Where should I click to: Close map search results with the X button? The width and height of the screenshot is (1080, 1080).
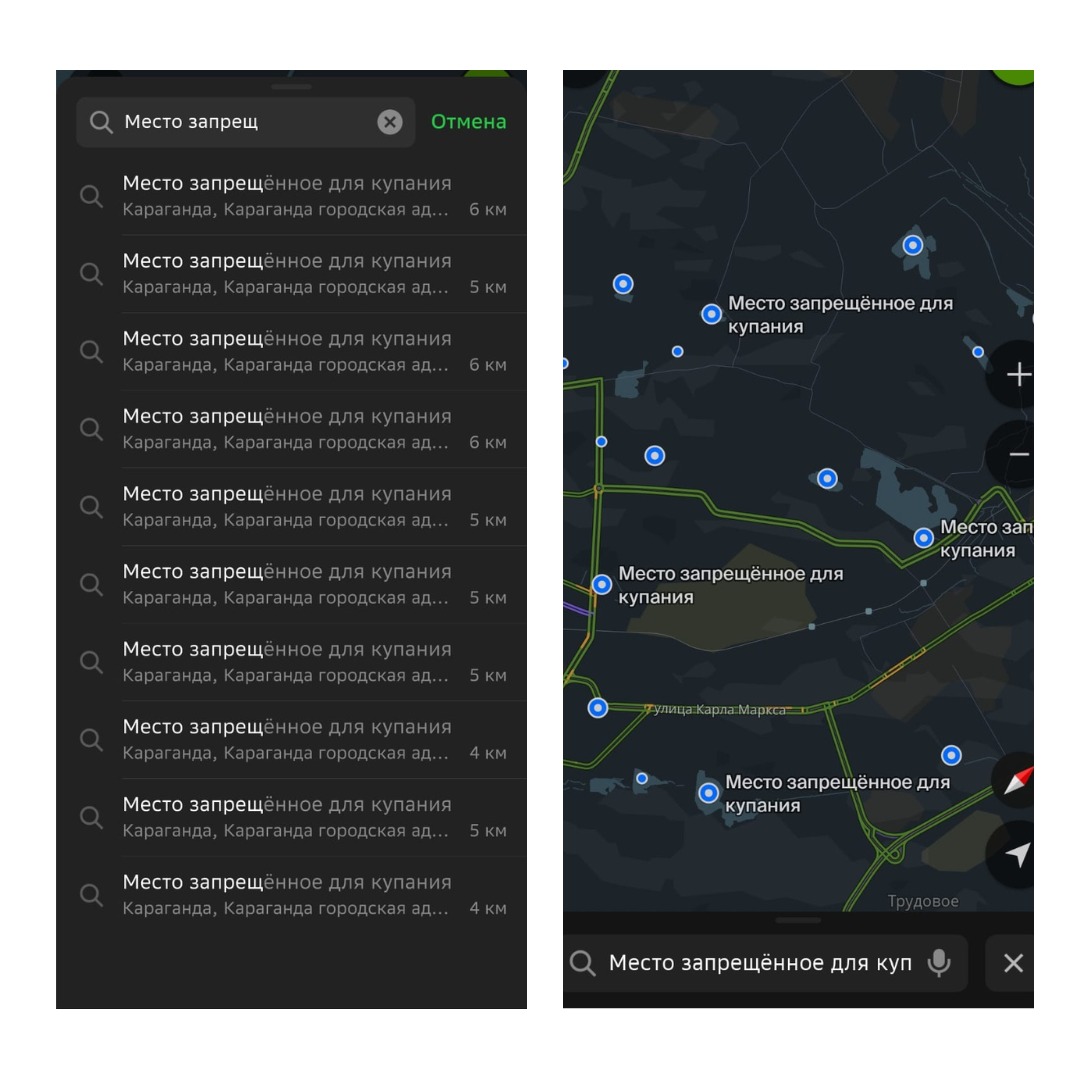click(1013, 963)
